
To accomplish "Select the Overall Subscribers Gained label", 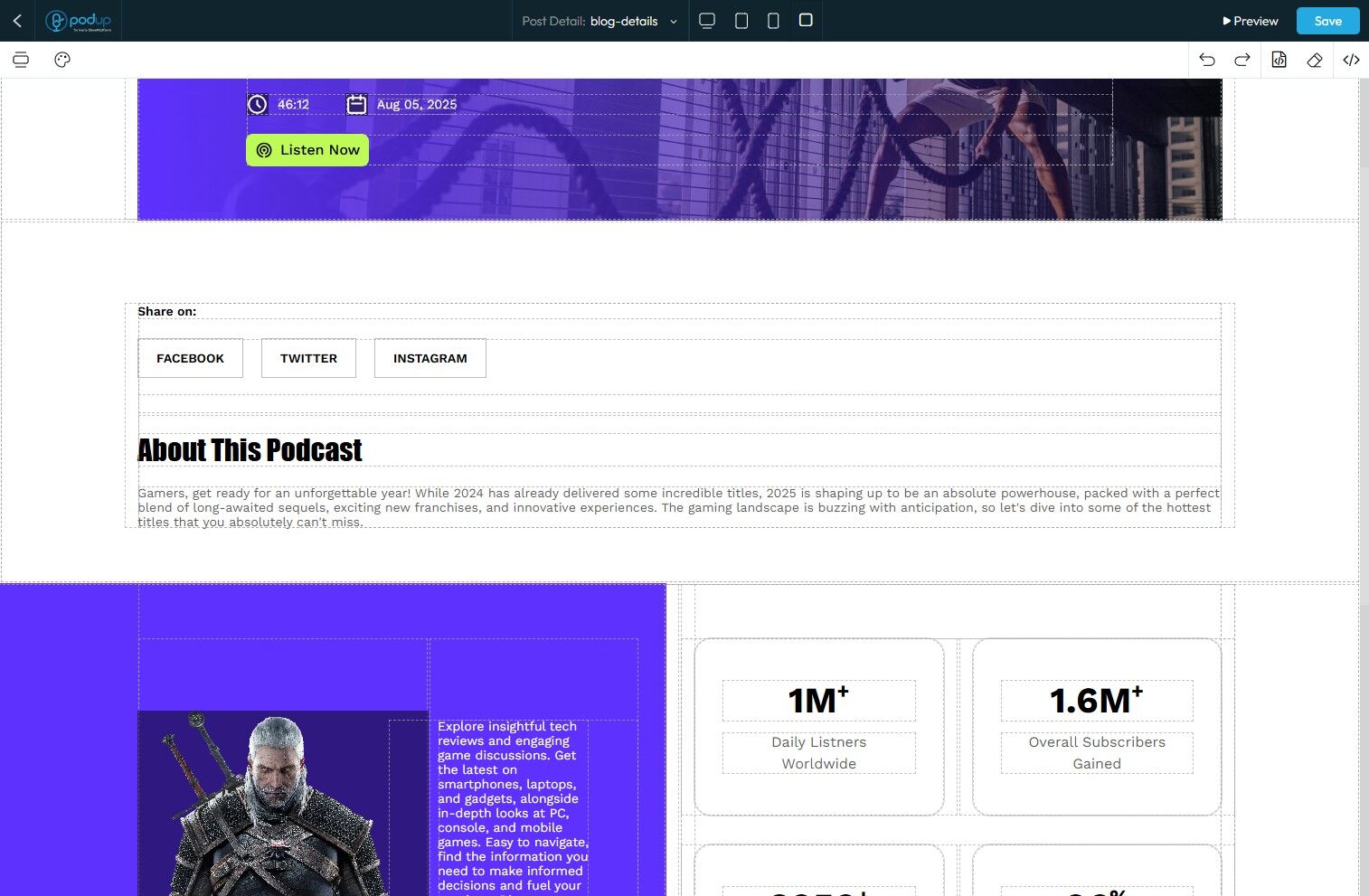I will click(x=1097, y=753).
